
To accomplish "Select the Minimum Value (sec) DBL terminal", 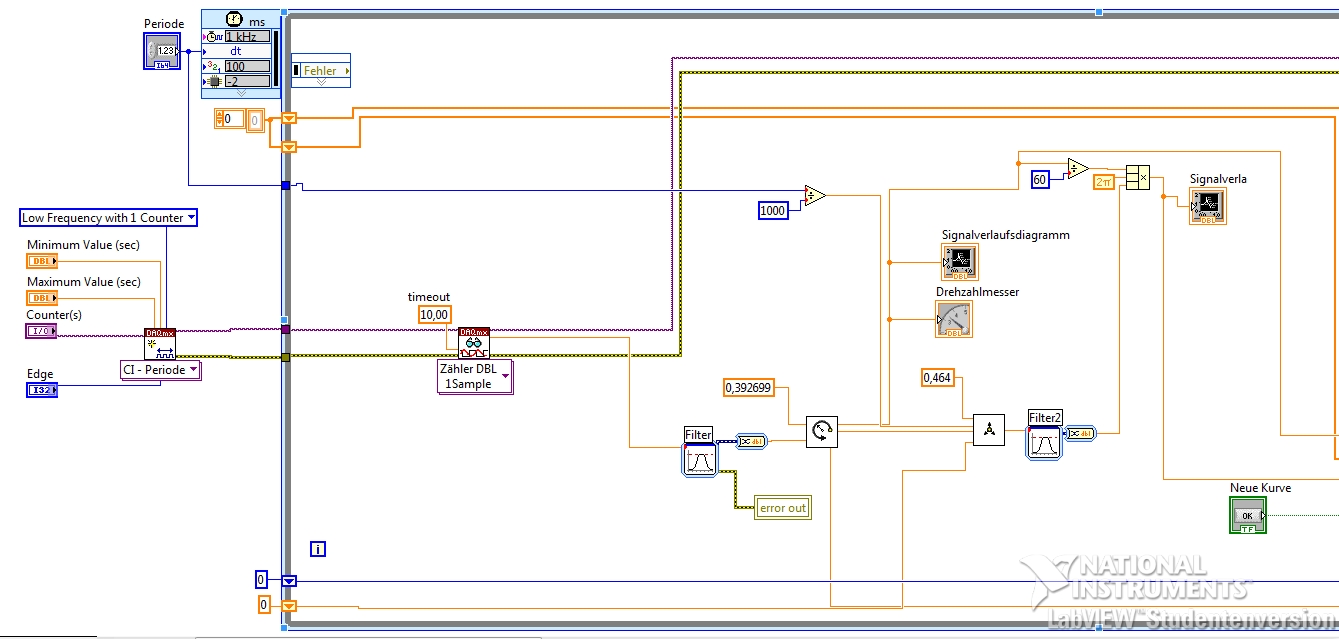I will tap(42, 261).
